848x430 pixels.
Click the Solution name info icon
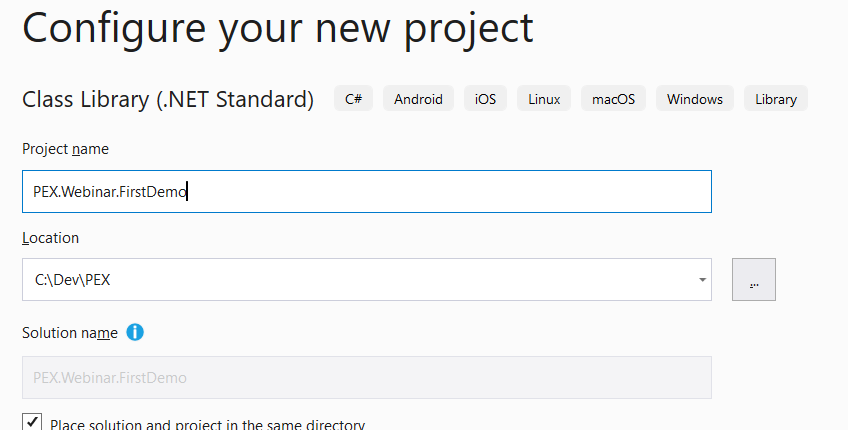[135, 332]
